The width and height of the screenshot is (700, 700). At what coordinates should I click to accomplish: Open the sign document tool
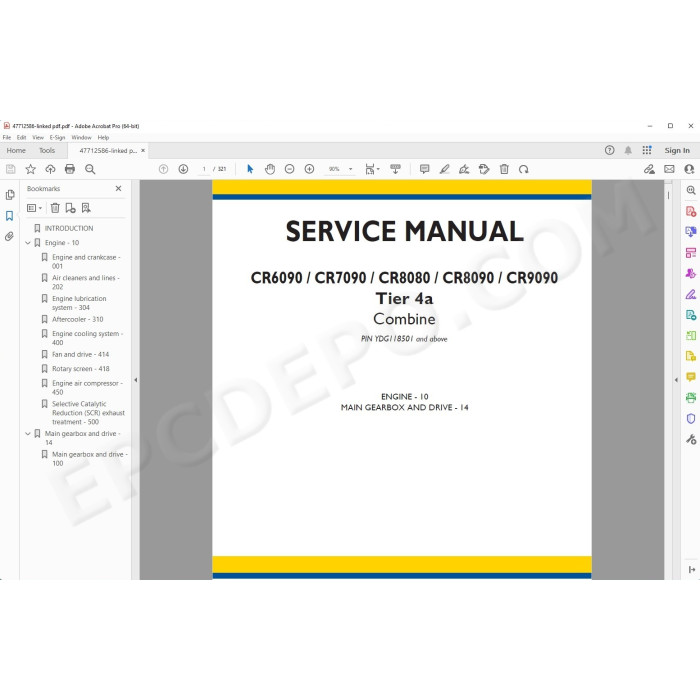pyautogui.click(x=464, y=169)
